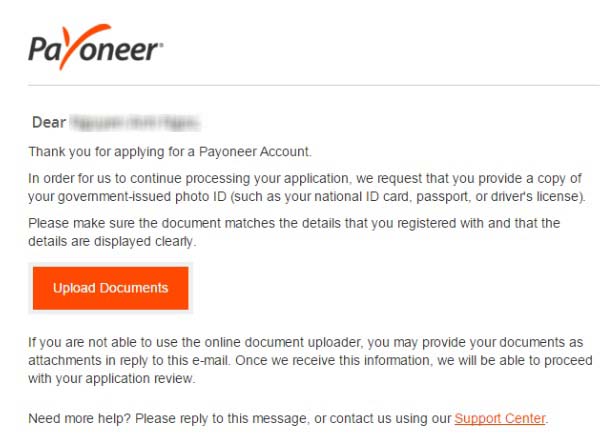Click the blurred recipient name after Dear
The width and height of the screenshot is (615, 437).
pyautogui.click(x=135, y=123)
